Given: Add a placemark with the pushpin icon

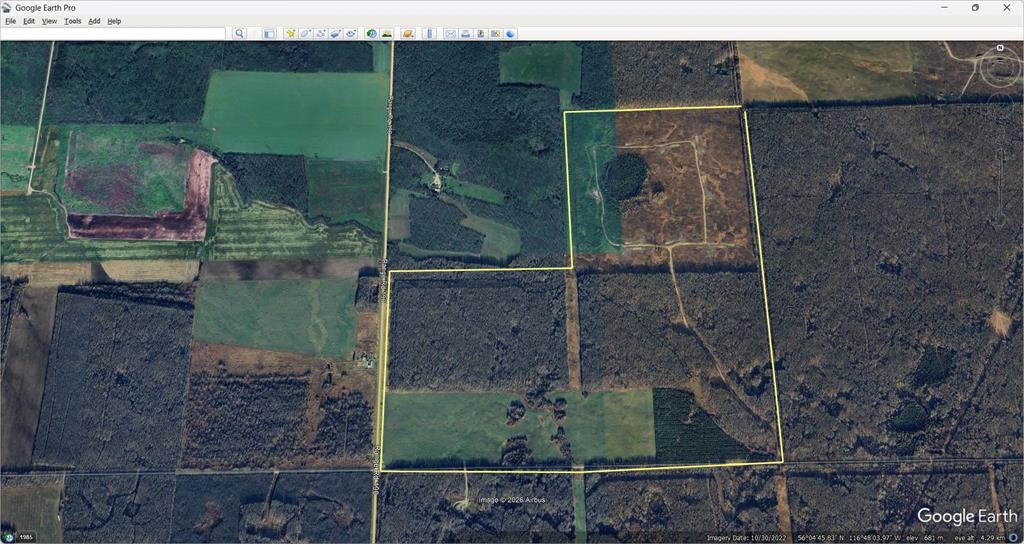Looking at the screenshot, I should tap(290, 33).
